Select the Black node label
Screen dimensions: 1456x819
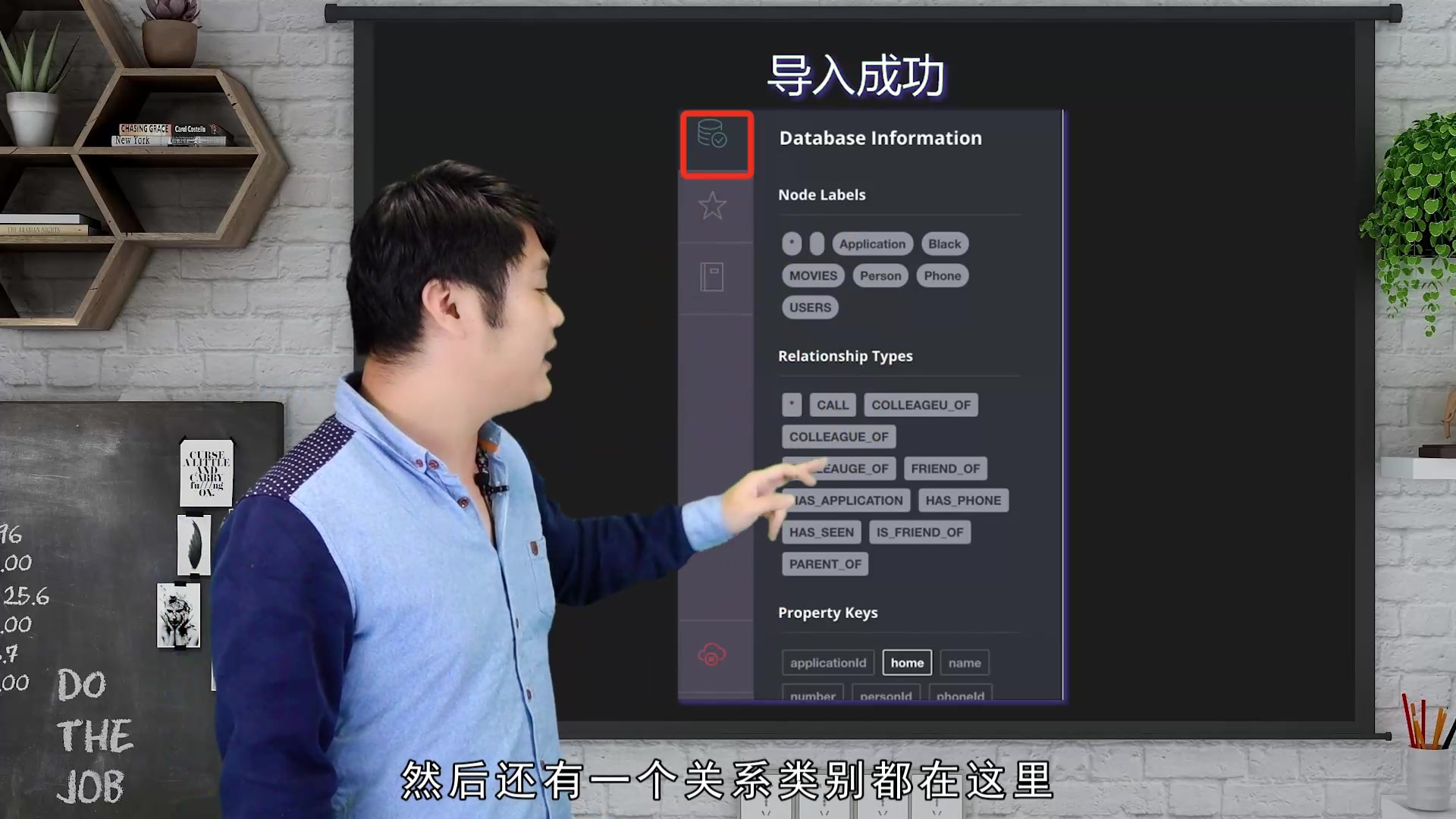(x=944, y=243)
